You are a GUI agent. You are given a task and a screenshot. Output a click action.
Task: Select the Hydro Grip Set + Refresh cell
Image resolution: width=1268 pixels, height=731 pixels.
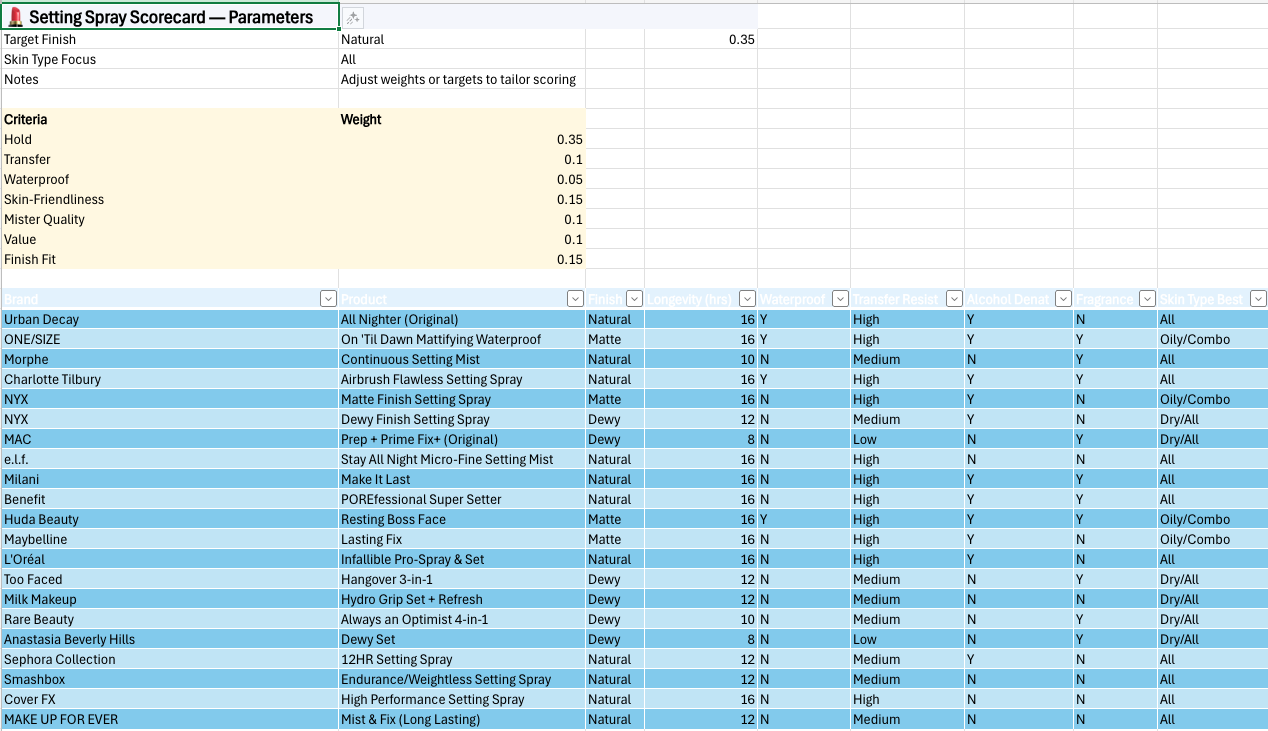(x=462, y=599)
